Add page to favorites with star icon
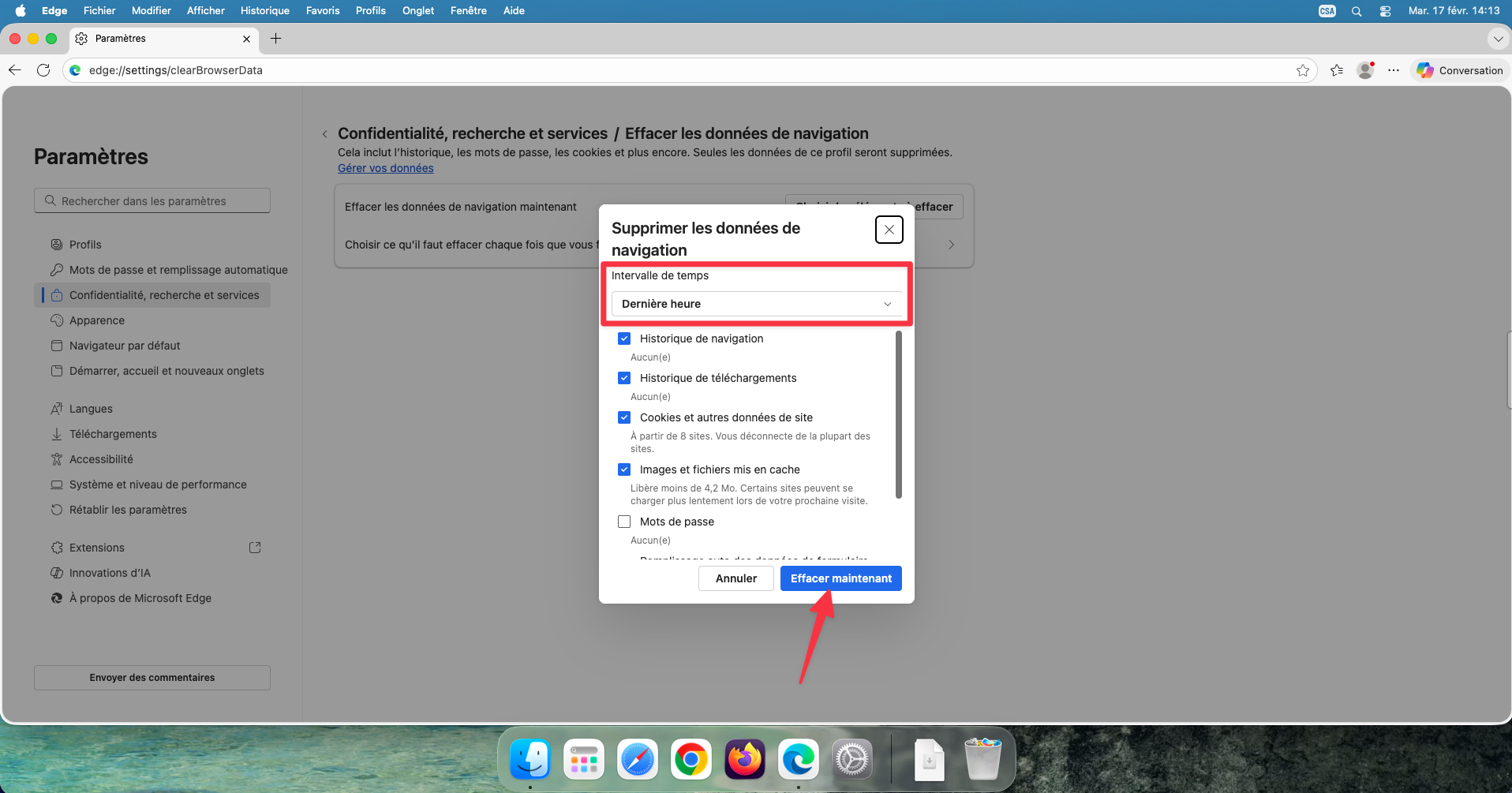Screen dimensions: 1512x793 coord(1302,70)
